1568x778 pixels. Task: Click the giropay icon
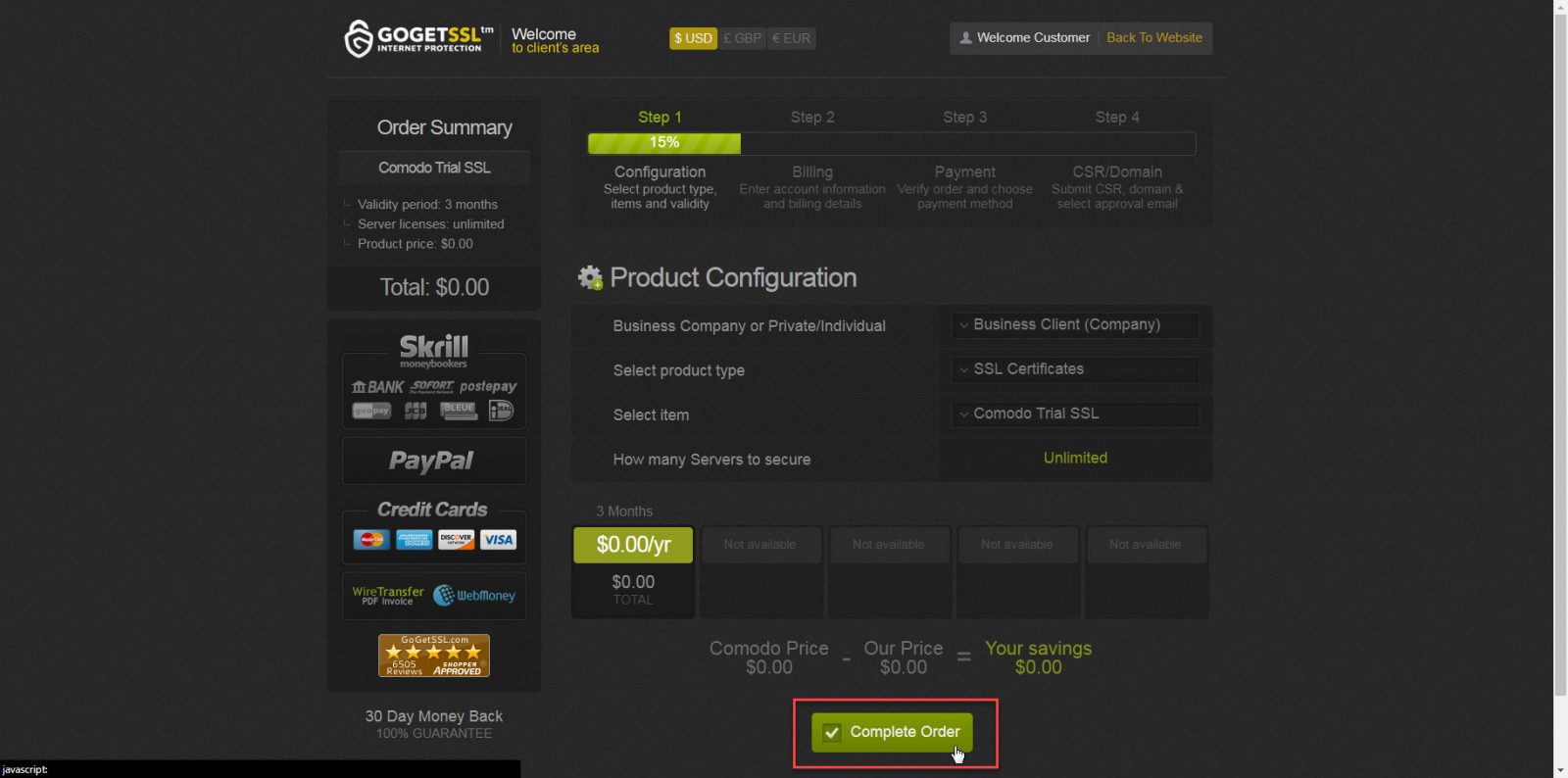click(371, 411)
